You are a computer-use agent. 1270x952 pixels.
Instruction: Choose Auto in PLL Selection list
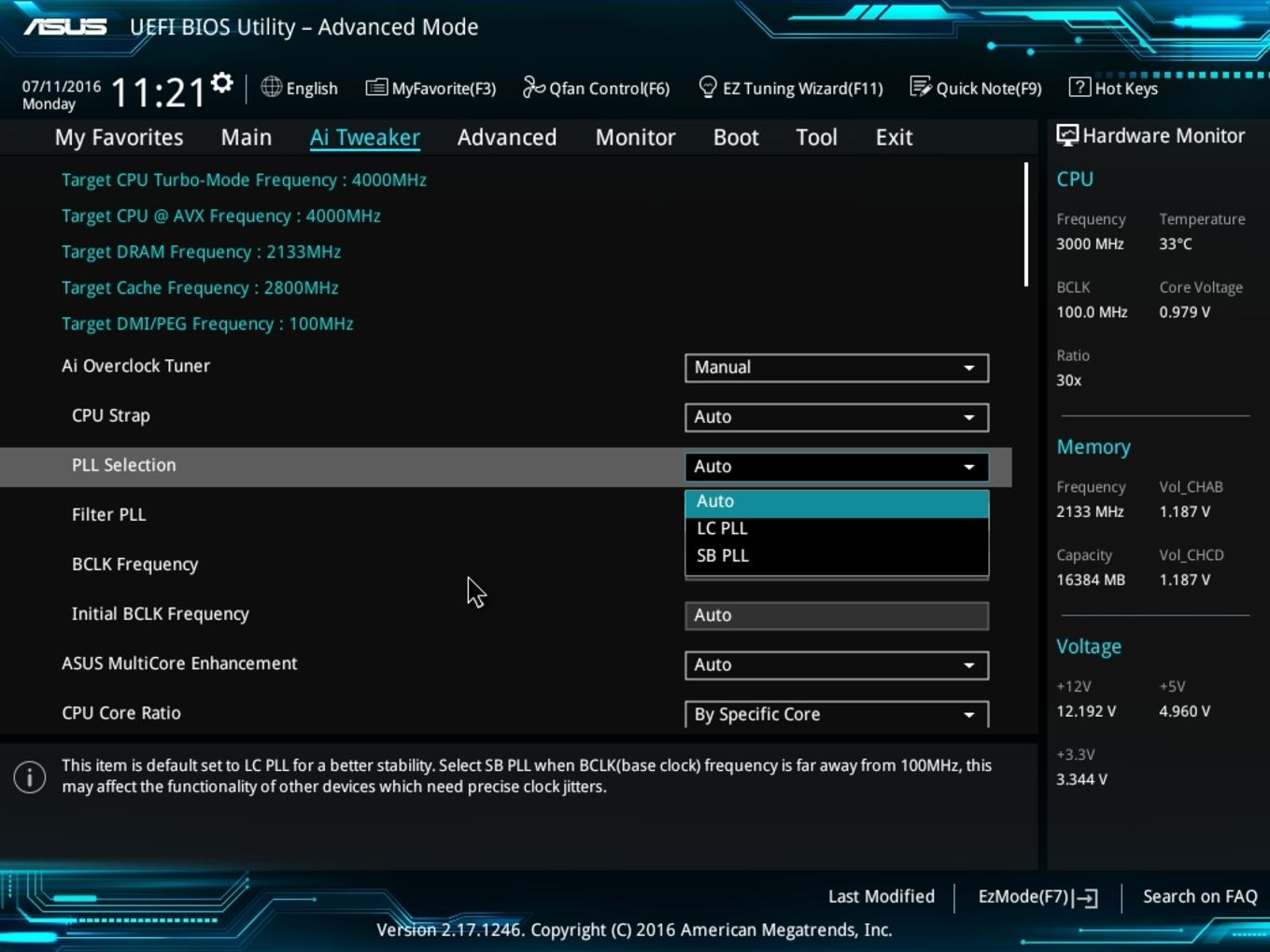coord(837,502)
